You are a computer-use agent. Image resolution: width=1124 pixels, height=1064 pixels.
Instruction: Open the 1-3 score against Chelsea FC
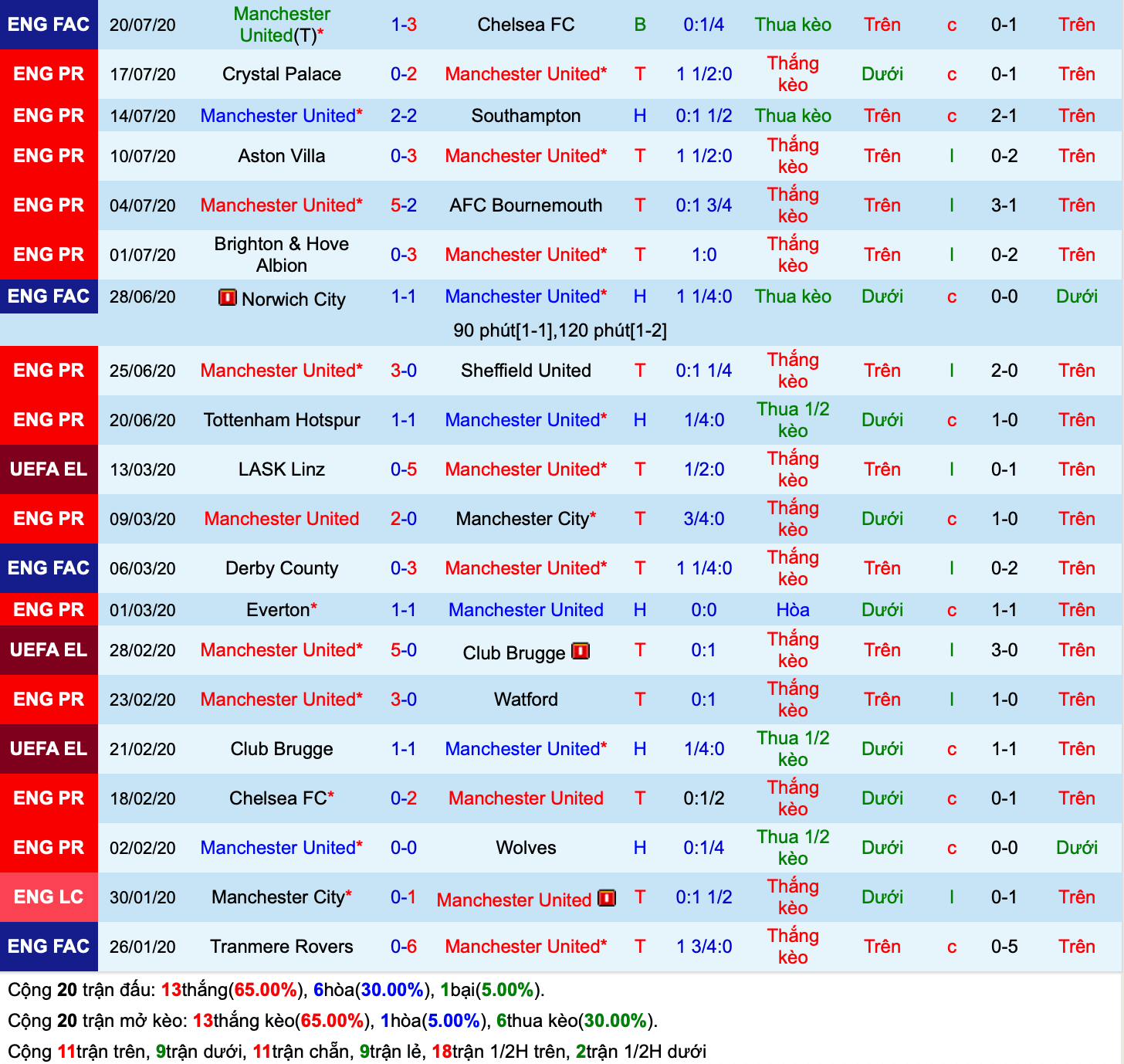point(404,25)
